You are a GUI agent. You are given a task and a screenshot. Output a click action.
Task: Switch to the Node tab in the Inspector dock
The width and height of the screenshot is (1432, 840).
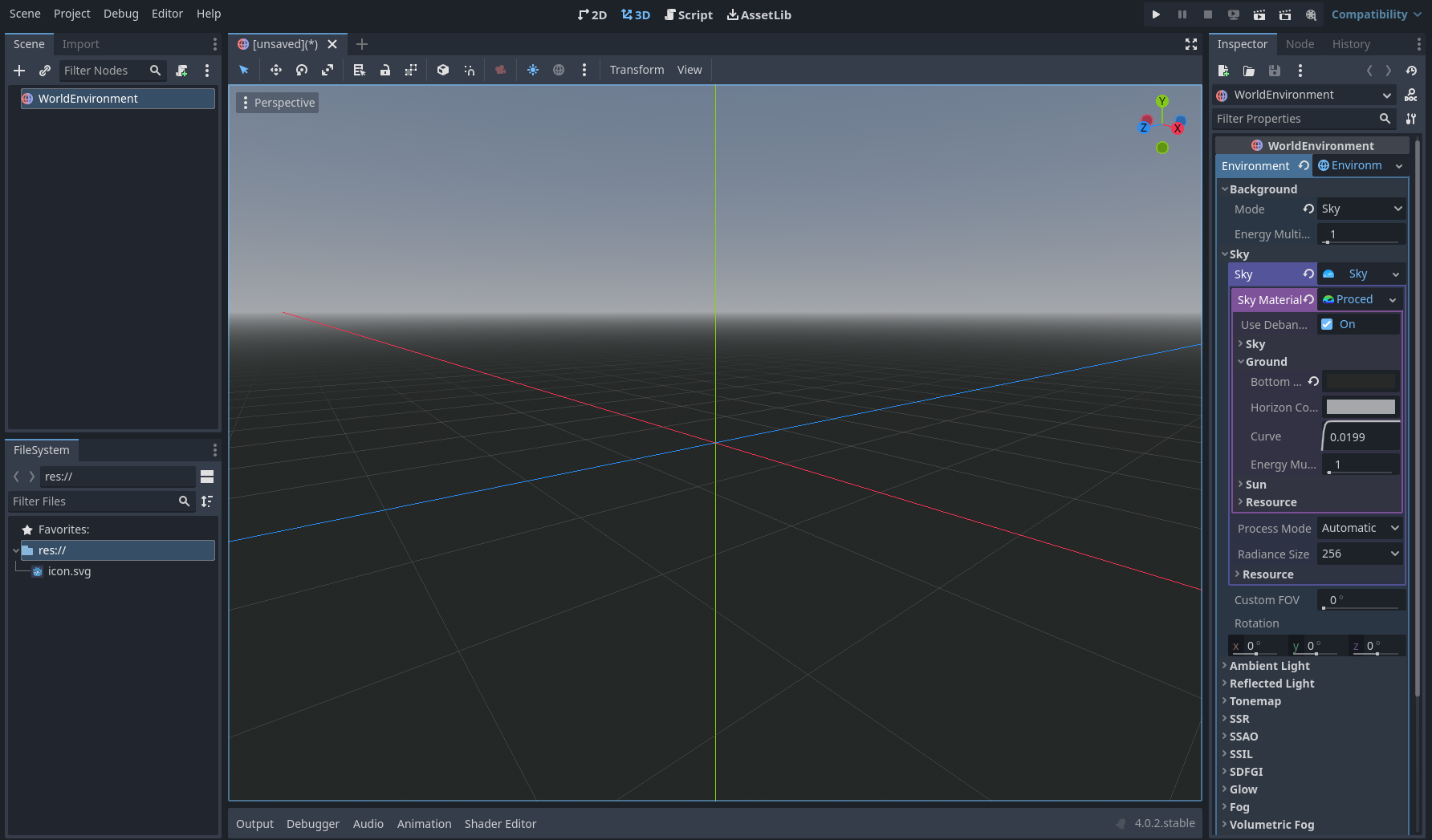[1300, 44]
